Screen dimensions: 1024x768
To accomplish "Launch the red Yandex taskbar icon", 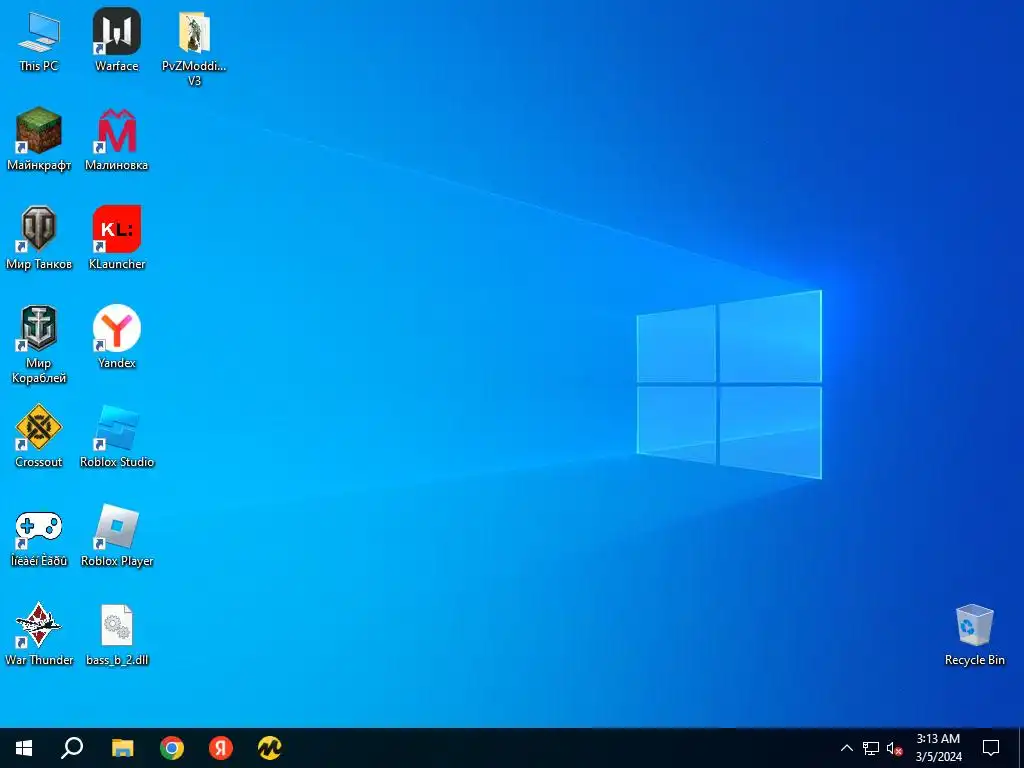I will (x=221, y=748).
